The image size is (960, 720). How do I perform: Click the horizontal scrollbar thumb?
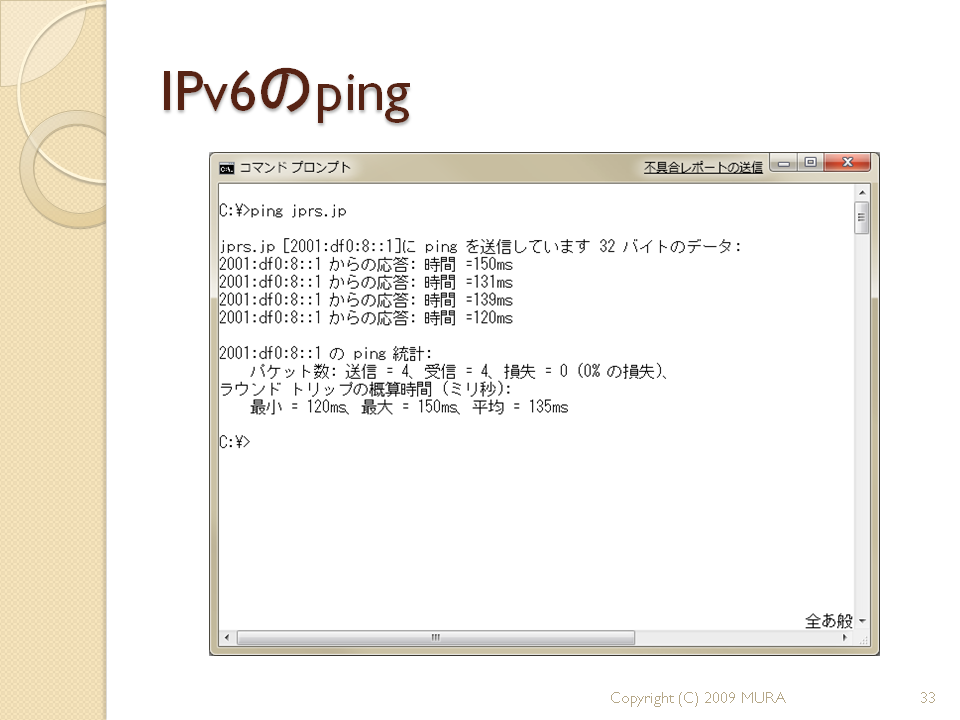(436, 637)
